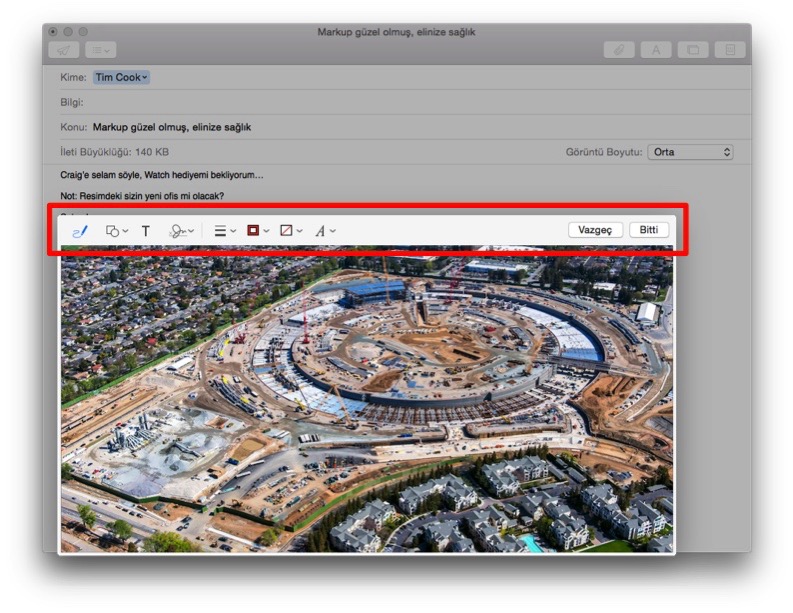793x613 pixels.
Task: Open the photo browser icon
Action: pyautogui.click(x=692, y=49)
